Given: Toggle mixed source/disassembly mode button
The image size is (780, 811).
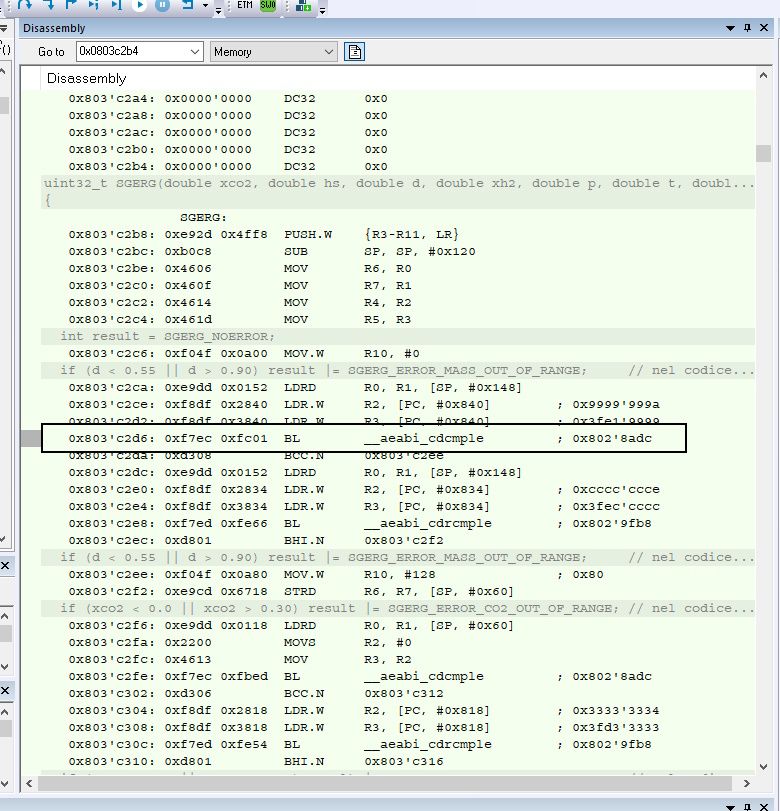Looking at the screenshot, I should [x=355, y=52].
